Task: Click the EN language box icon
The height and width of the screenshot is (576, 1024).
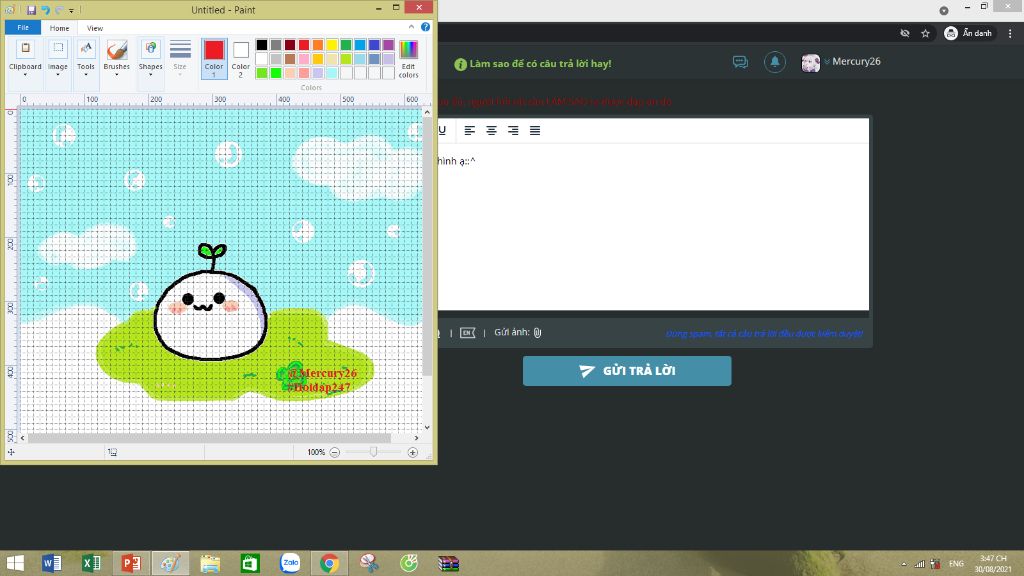Action: click(468, 333)
